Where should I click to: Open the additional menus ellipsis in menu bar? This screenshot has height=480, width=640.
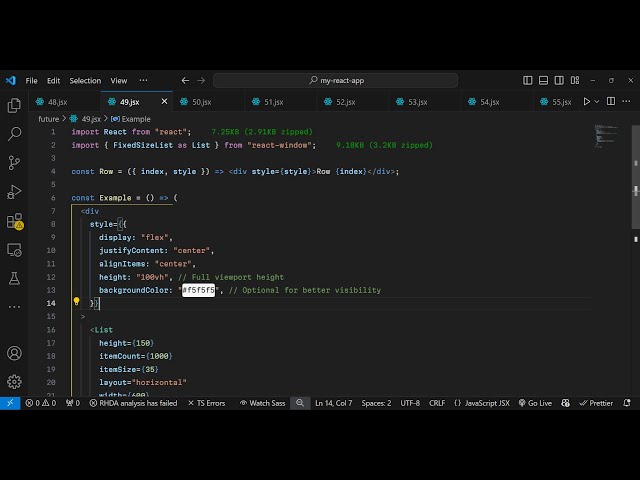(143, 81)
